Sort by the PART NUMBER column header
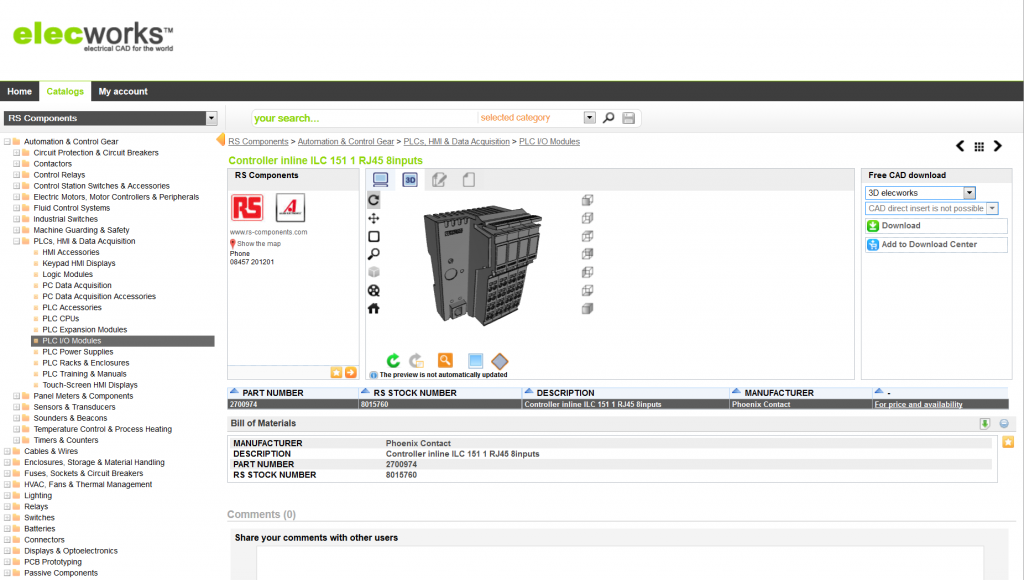Screen dimensions: 1024x580 click(x=273, y=393)
